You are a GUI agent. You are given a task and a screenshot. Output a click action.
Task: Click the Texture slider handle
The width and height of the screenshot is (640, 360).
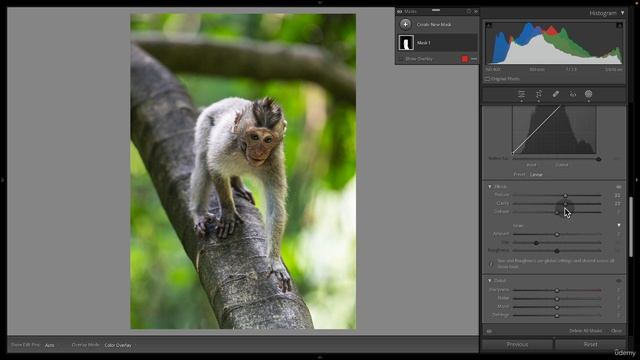click(x=565, y=196)
